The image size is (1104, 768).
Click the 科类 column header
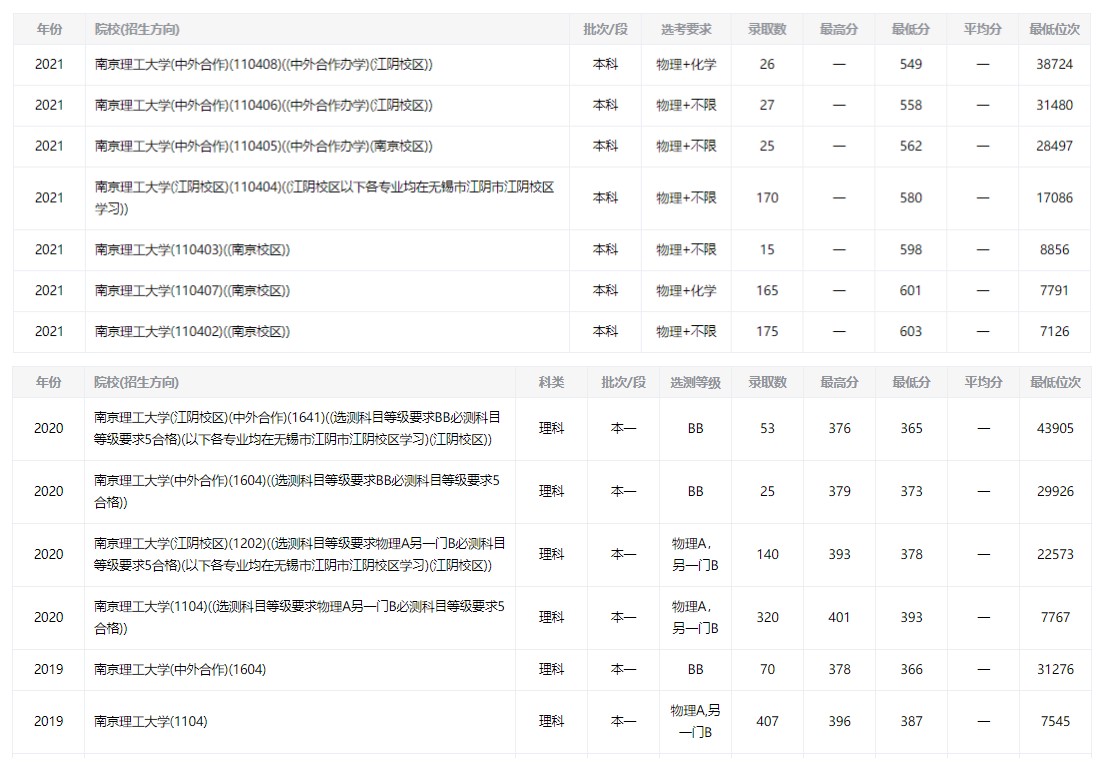551,382
